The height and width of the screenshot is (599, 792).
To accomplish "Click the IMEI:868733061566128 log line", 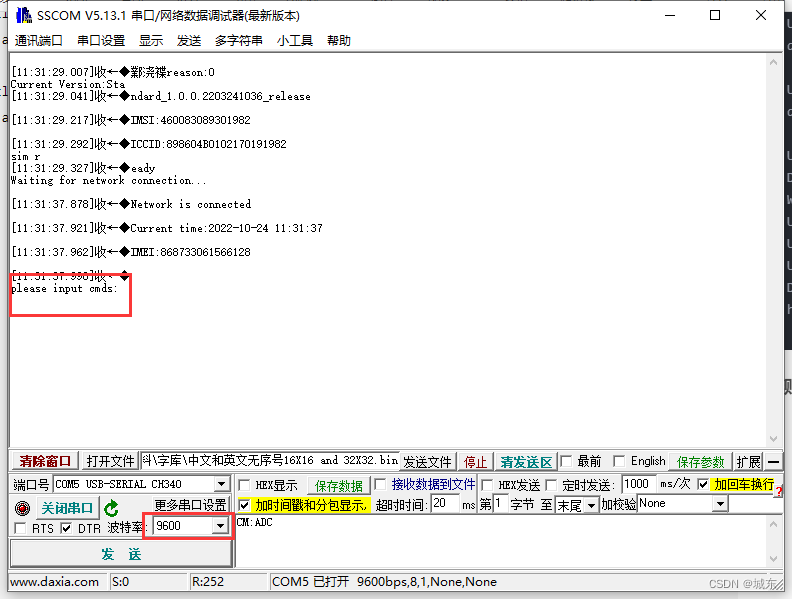I will pos(131,252).
